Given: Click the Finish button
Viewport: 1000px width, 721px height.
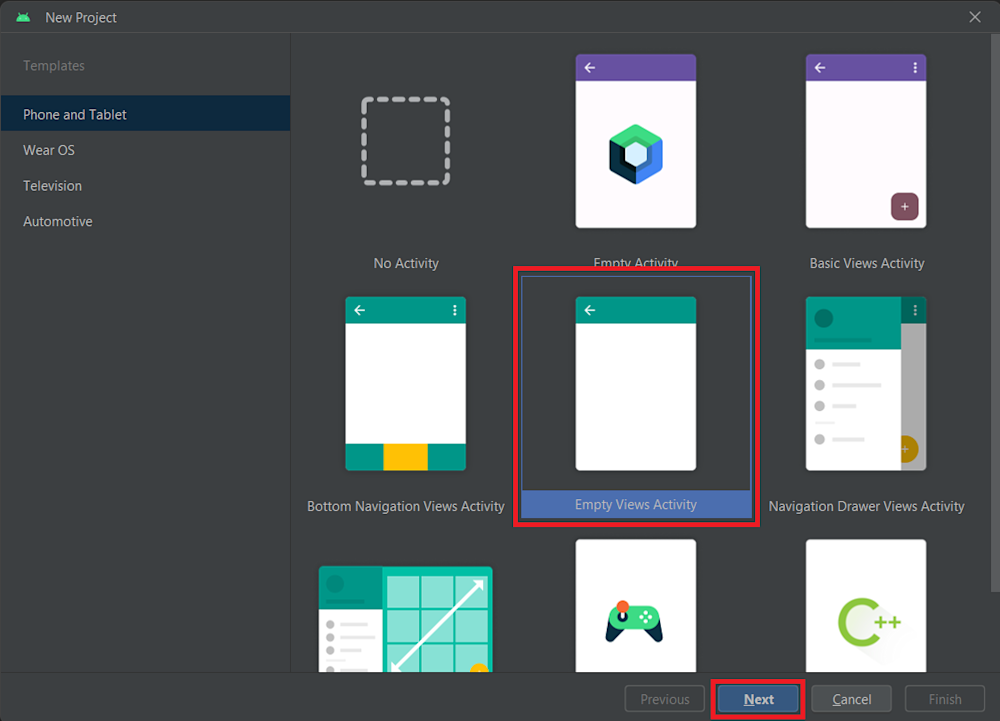Looking at the screenshot, I should click(944, 699).
